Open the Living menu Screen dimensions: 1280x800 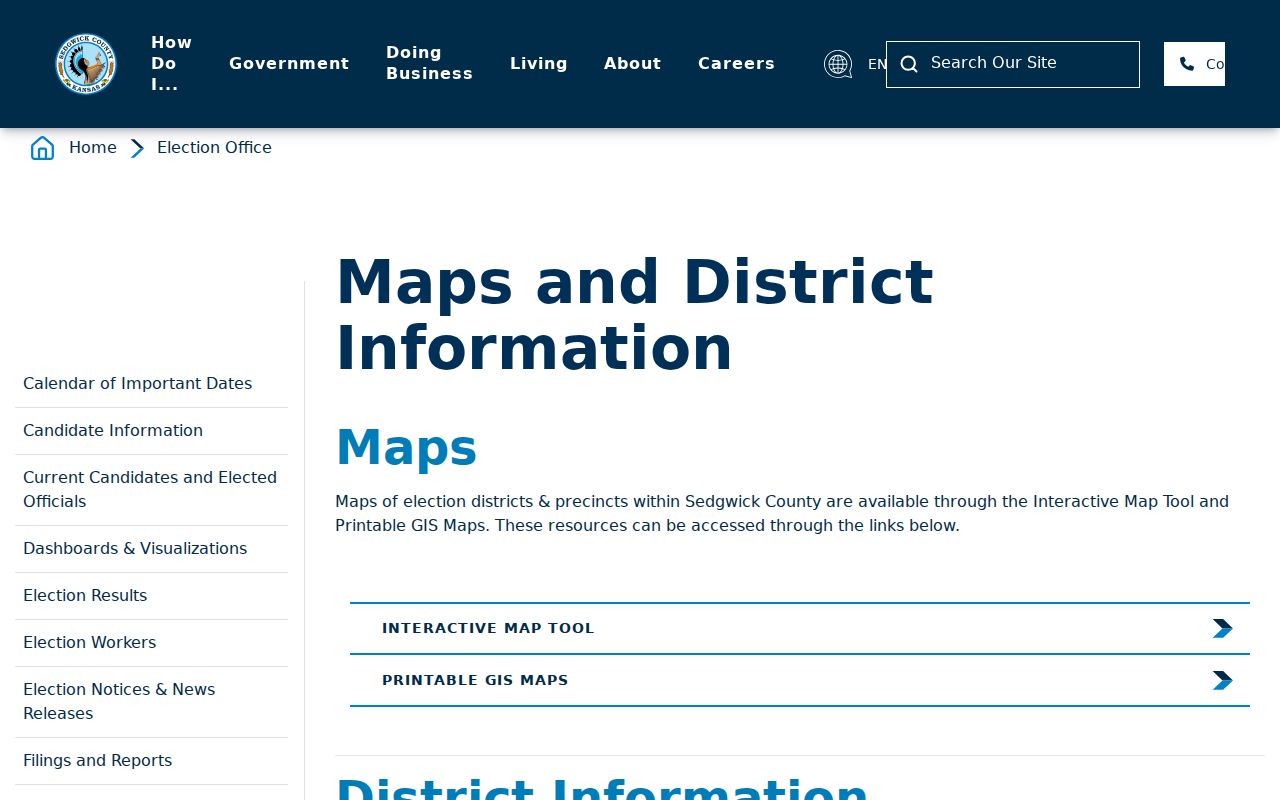click(539, 63)
